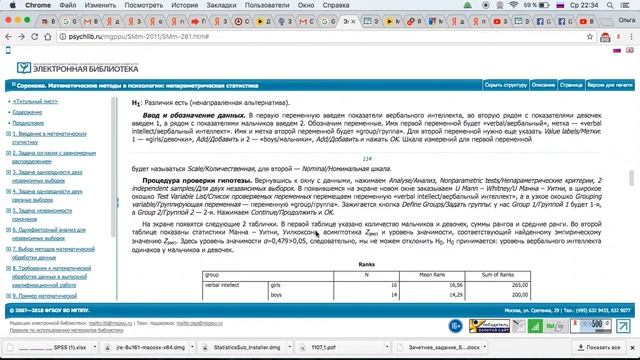Open the Справка menu
Screen dimensions: 640x360
336,5
